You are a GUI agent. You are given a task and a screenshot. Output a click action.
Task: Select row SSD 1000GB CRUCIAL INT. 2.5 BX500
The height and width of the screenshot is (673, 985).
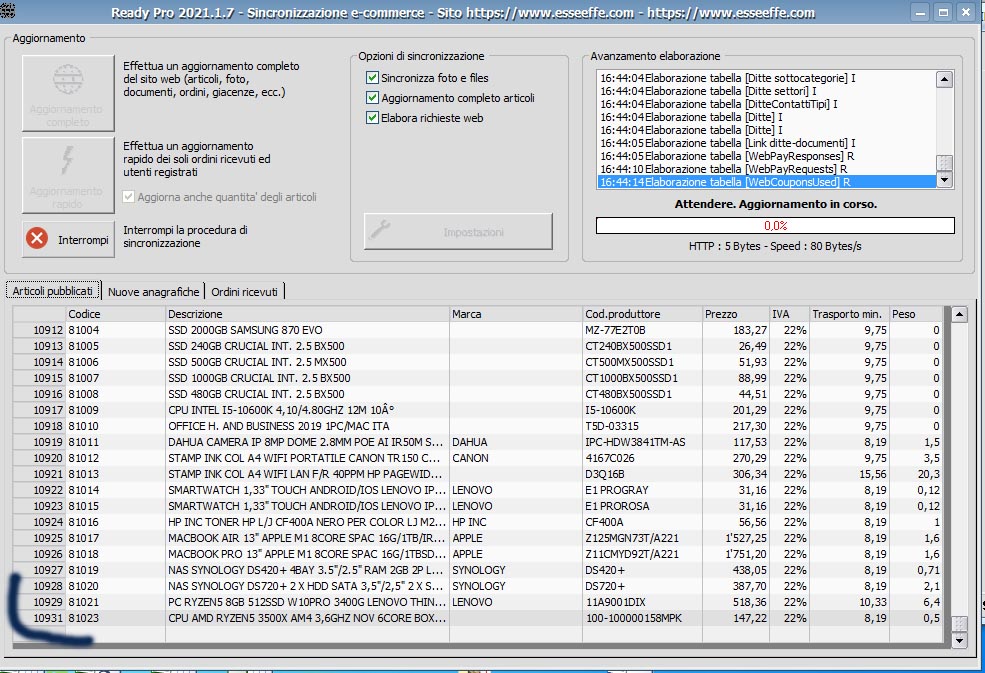[x=478, y=378]
